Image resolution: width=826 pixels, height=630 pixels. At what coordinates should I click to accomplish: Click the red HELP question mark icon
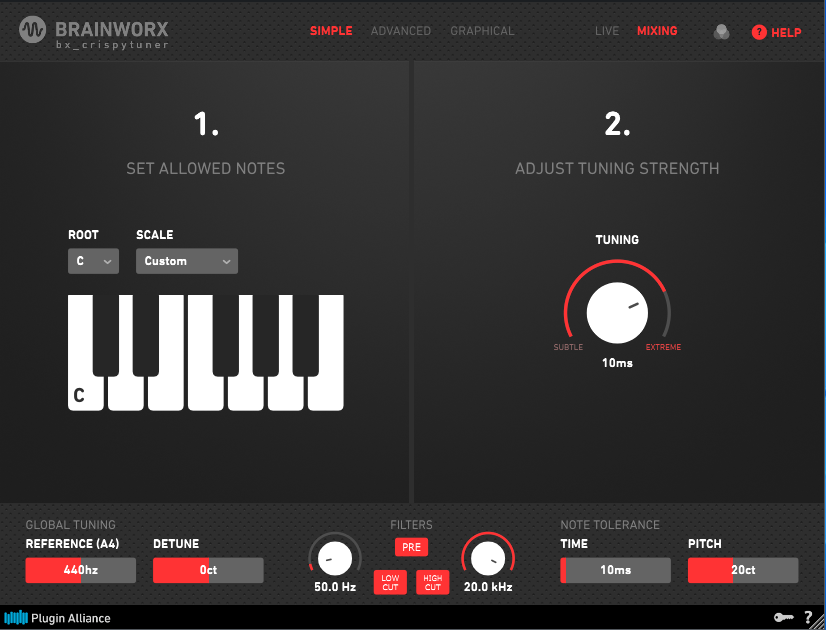tap(759, 32)
